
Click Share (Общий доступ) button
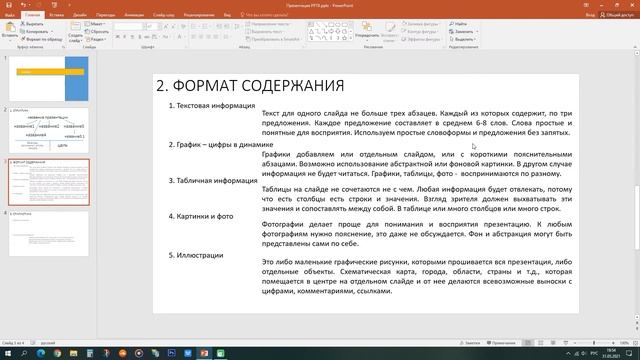coord(617,15)
